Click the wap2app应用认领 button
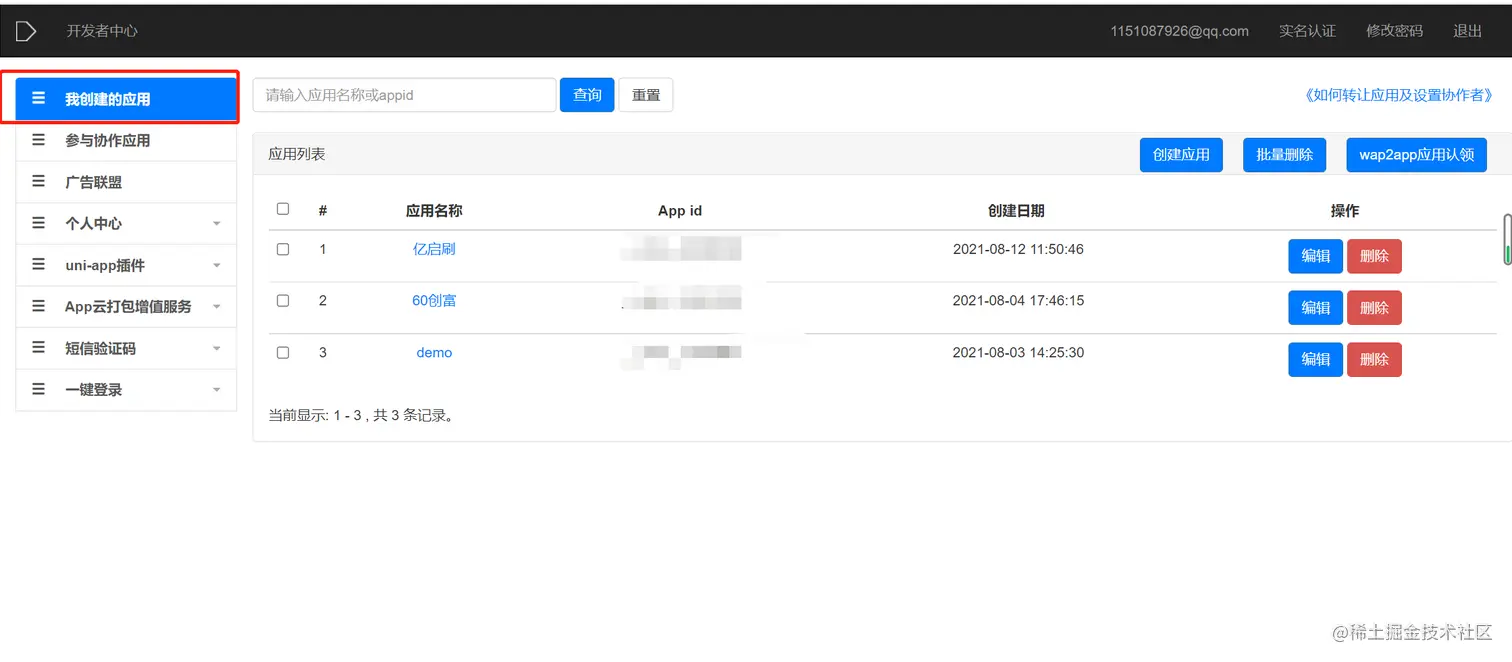The width and height of the screenshot is (1512, 662). 1417,155
